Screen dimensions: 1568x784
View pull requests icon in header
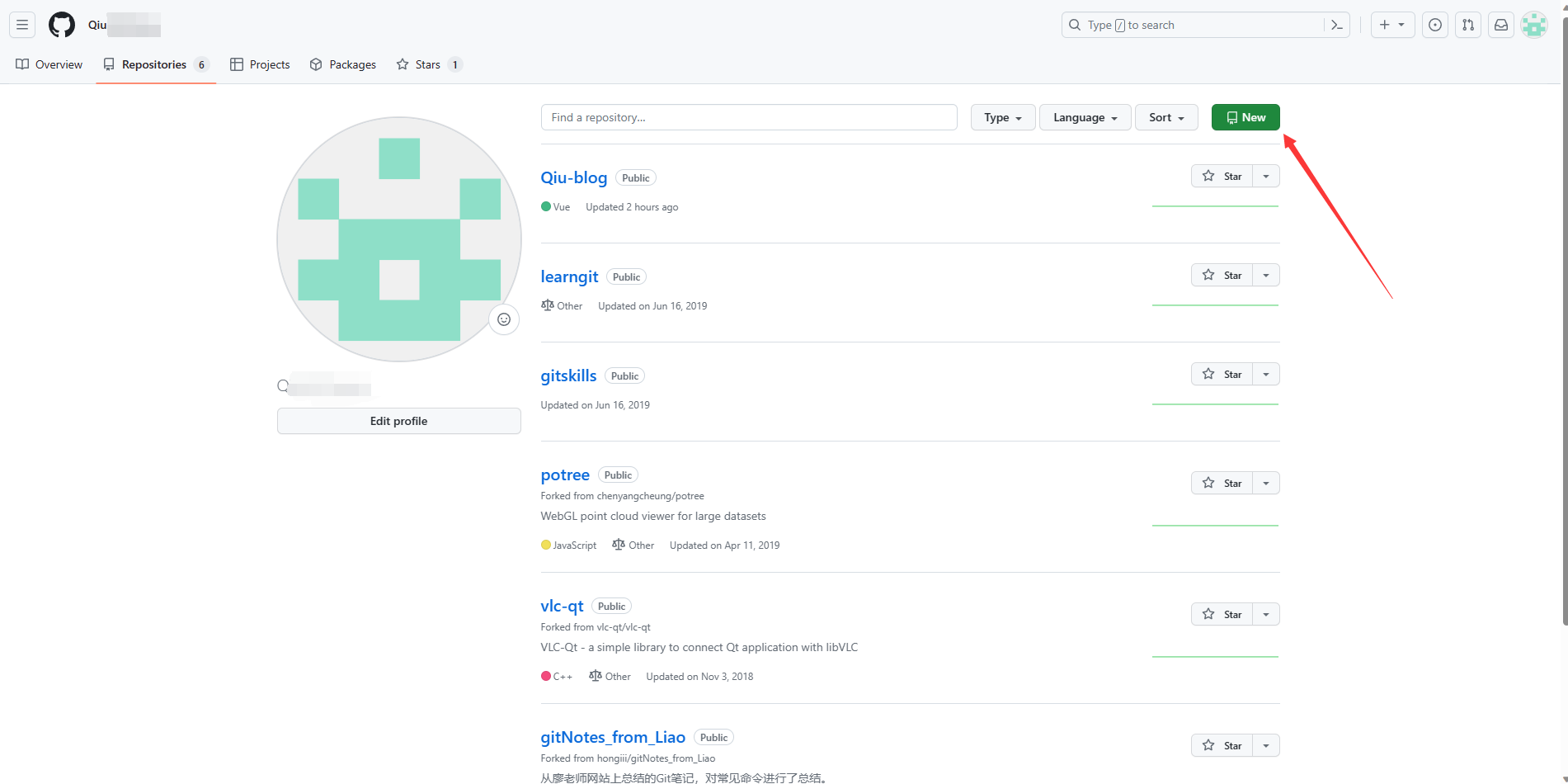click(x=1468, y=25)
